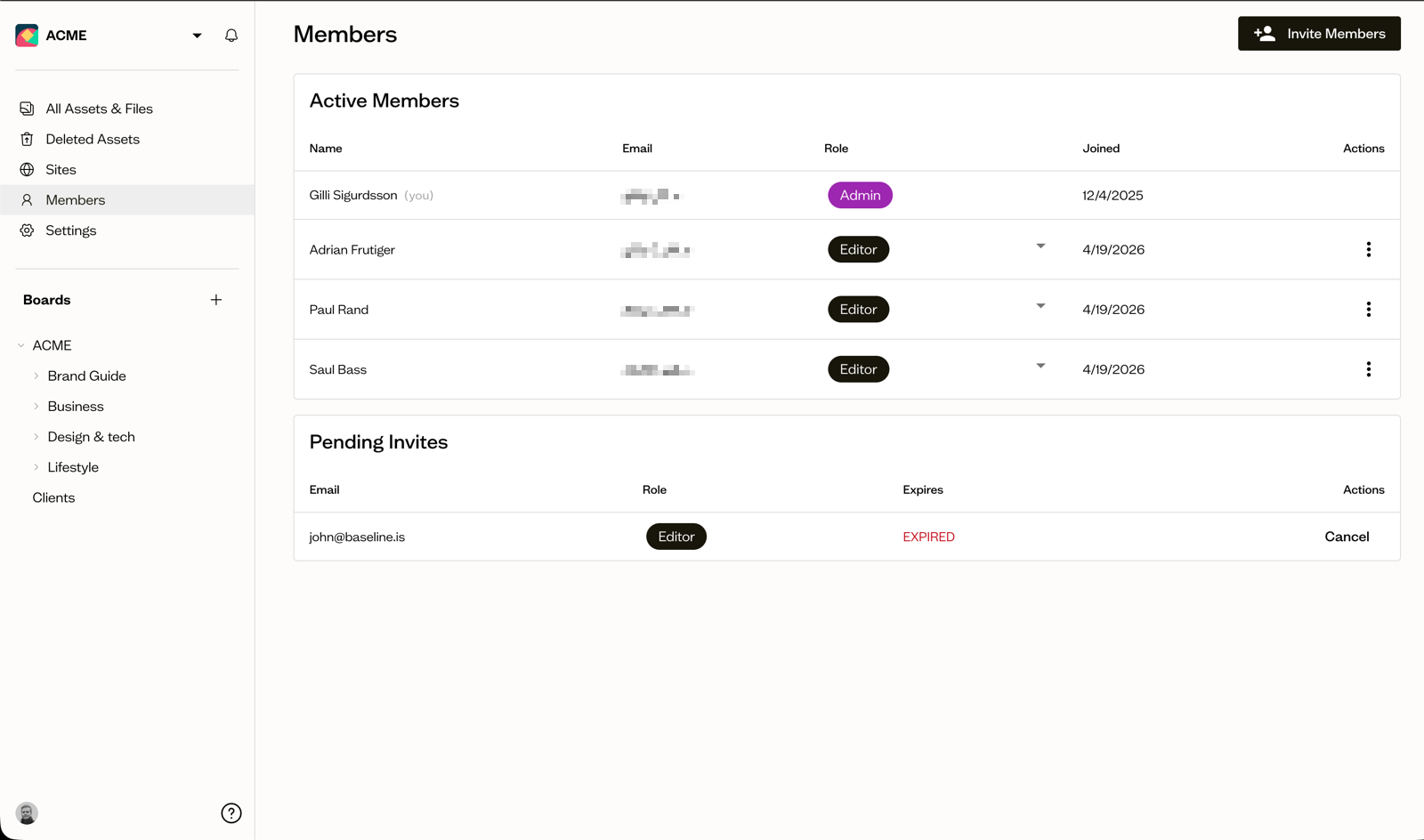The height and width of the screenshot is (840, 1424).
Task: Open actions menu for Saul Bass
Action: tap(1369, 369)
